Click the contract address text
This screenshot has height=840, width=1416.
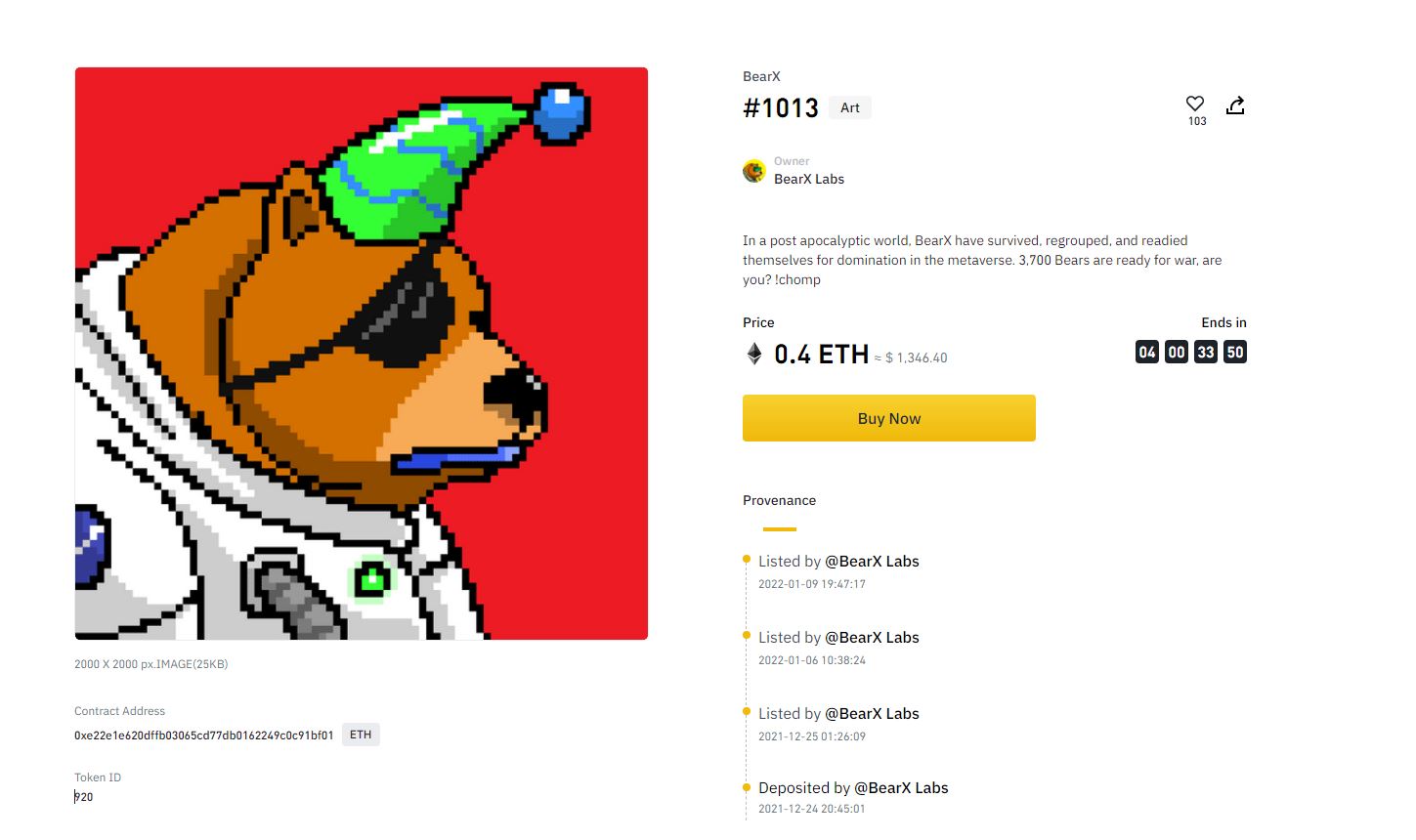pos(204,735)
